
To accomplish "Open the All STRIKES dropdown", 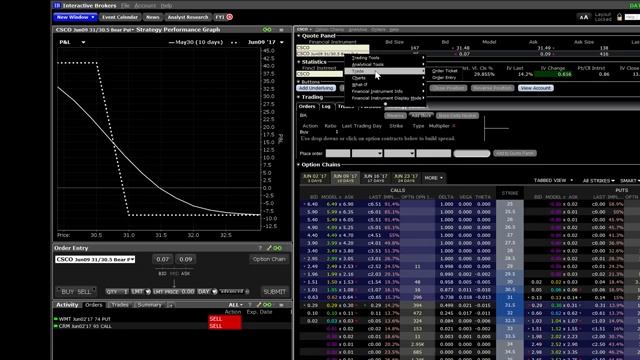I will [x=599, y=180].
